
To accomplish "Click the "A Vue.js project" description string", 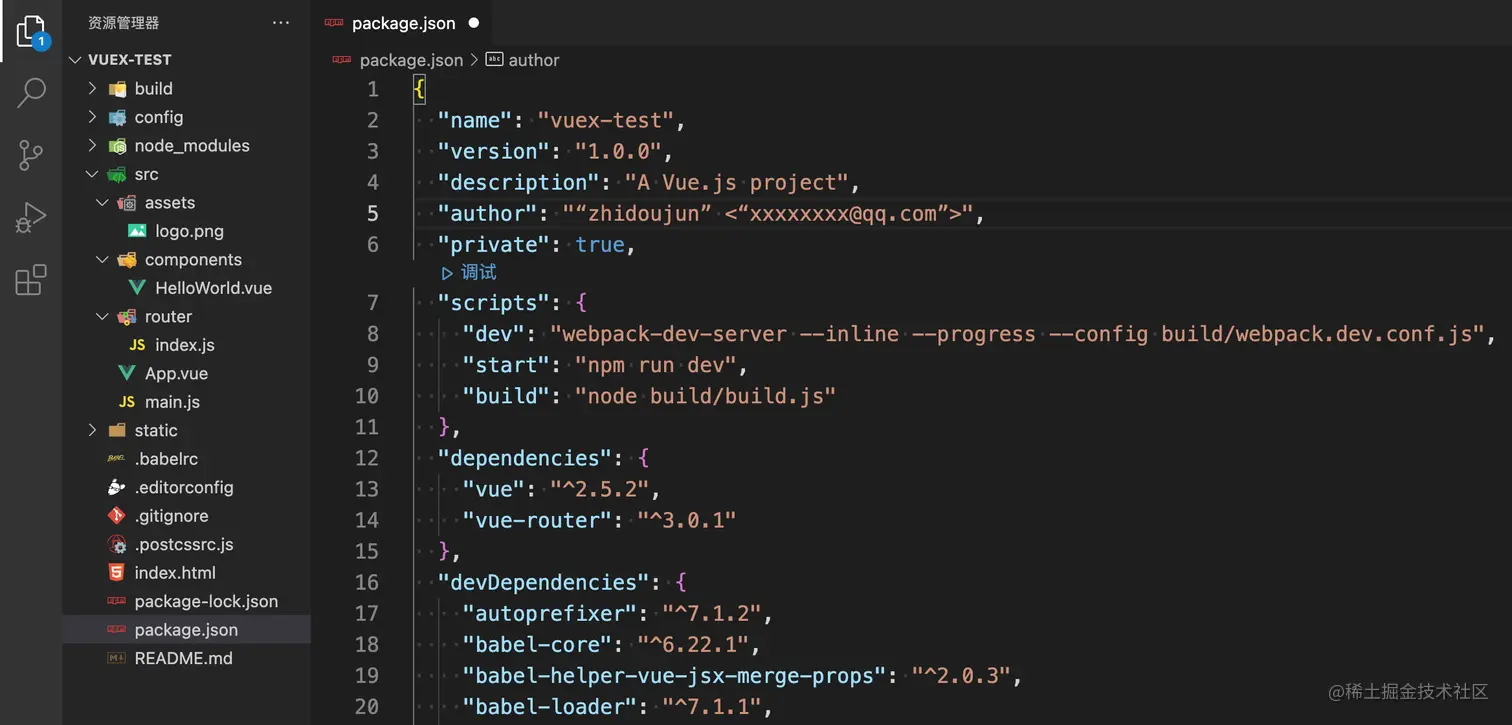I will click(x=736, y=183).
